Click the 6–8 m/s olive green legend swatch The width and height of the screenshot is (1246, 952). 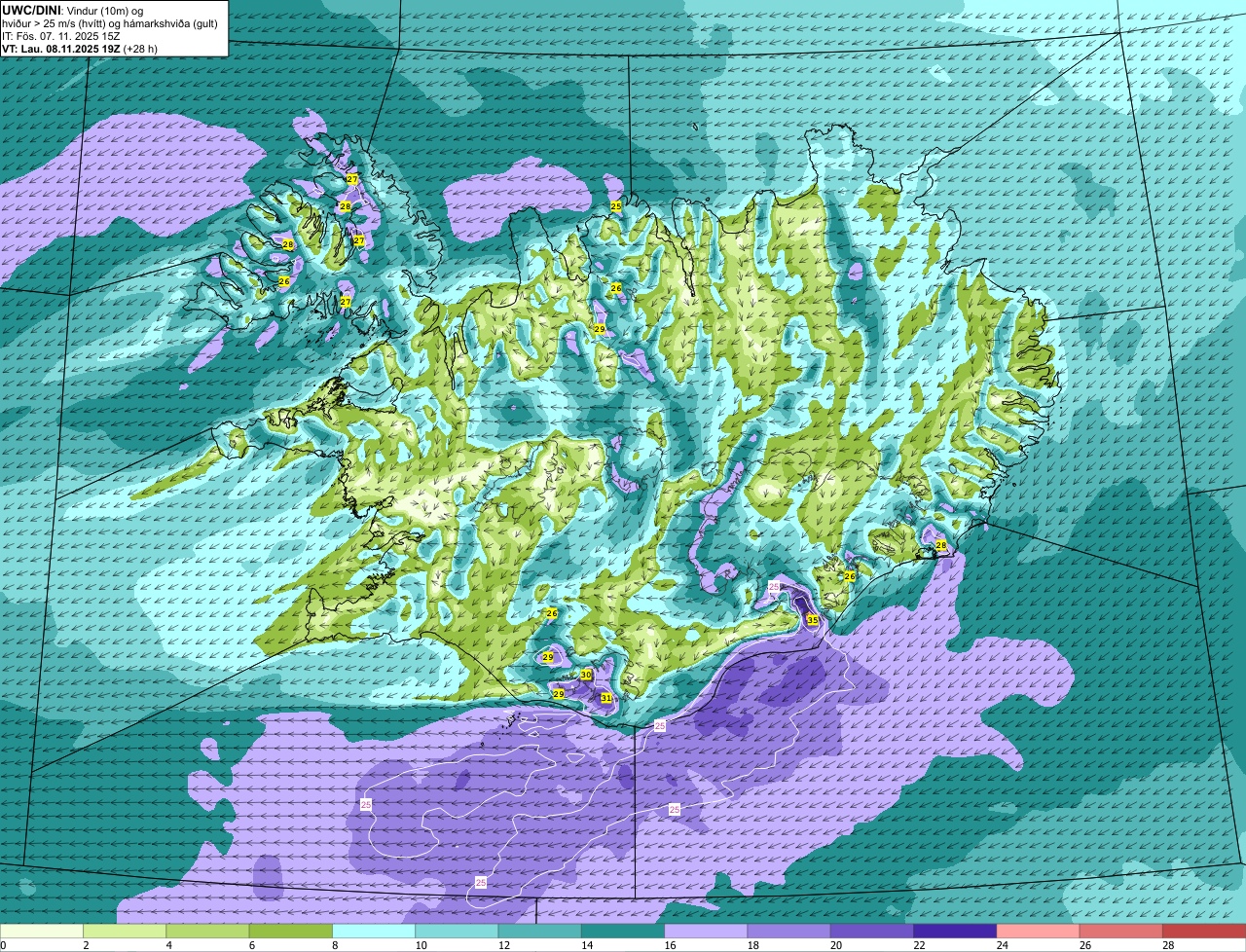(291, 931)
